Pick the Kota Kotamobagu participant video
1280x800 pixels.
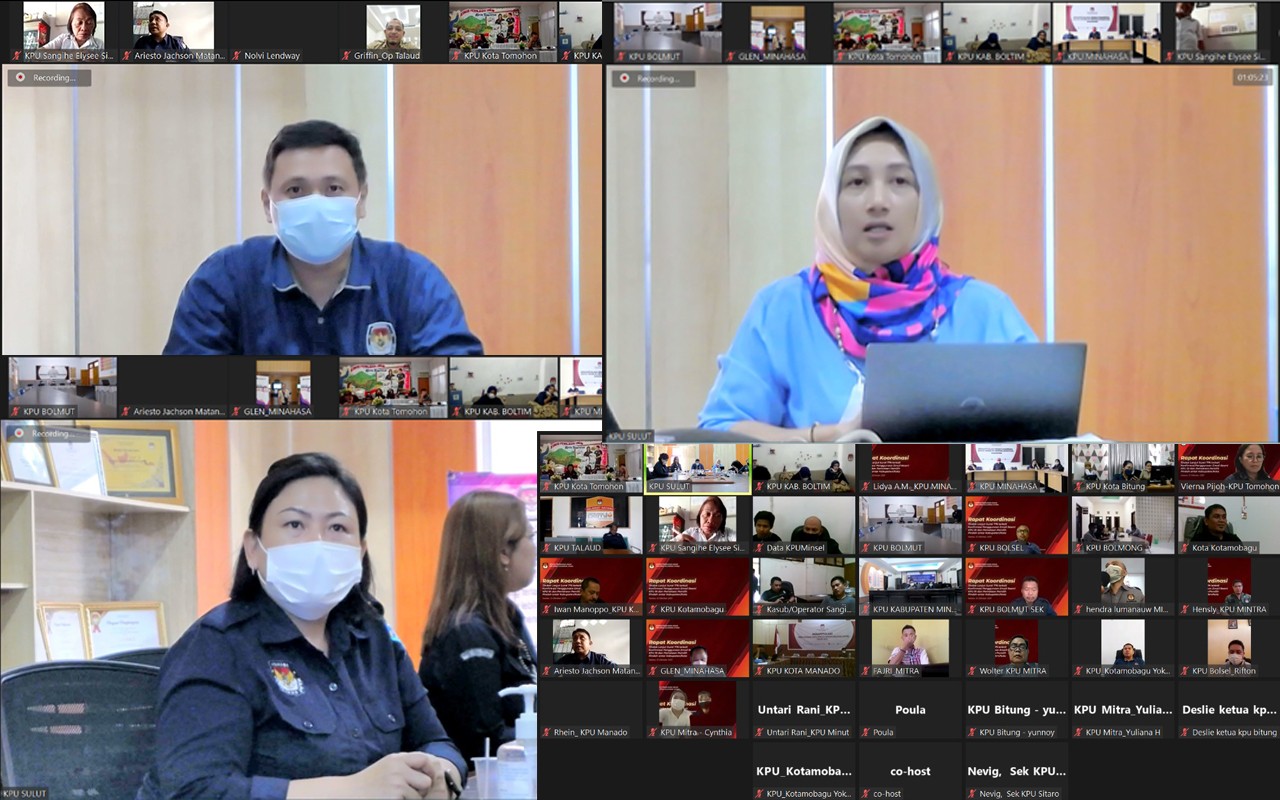pyautogui.click(x=1228, y=523)
